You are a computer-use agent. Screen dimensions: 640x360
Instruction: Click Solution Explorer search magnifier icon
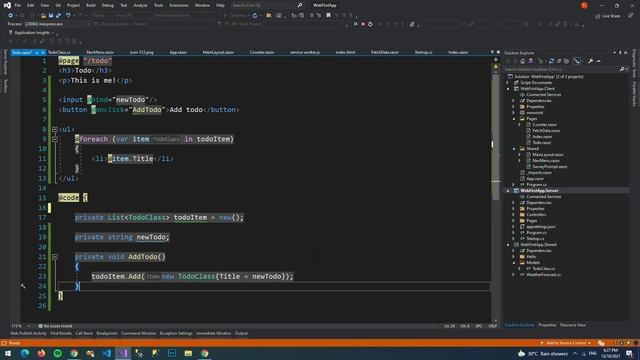point(622,69)
